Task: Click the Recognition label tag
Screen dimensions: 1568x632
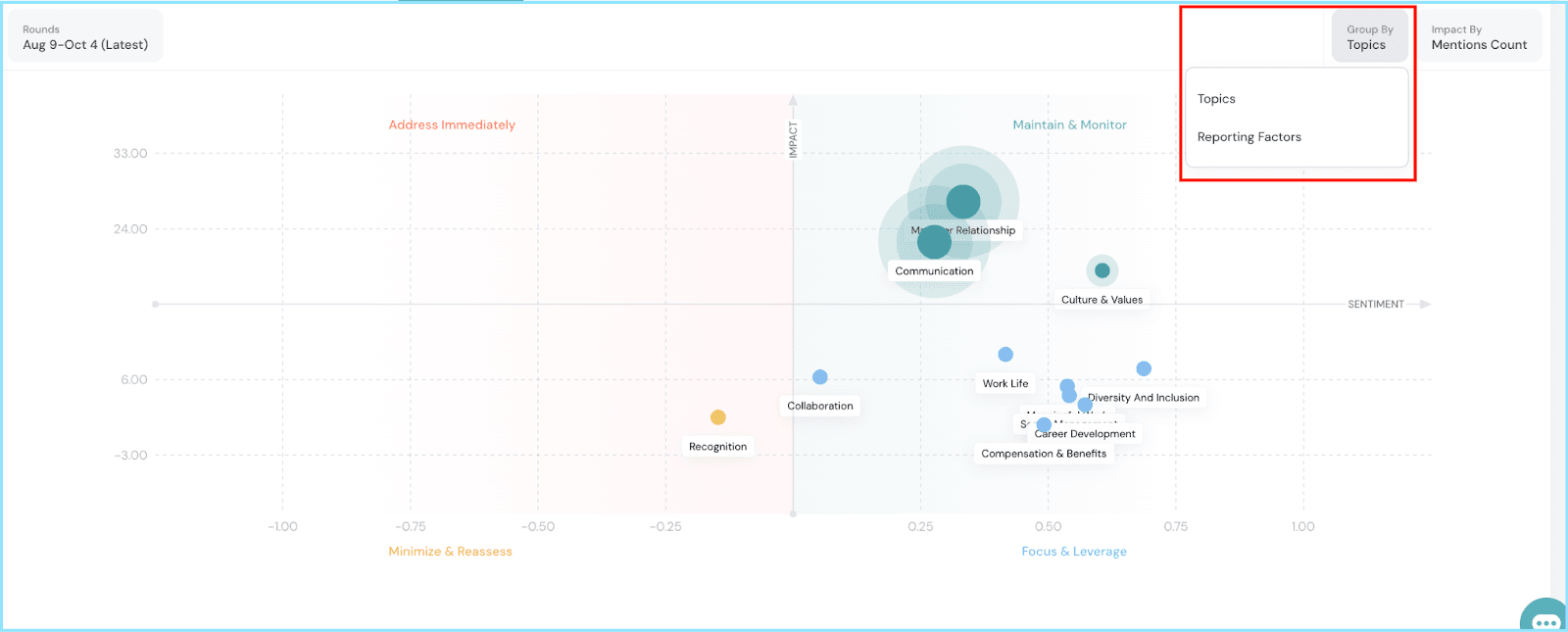Action: click(x=717, y=447)
